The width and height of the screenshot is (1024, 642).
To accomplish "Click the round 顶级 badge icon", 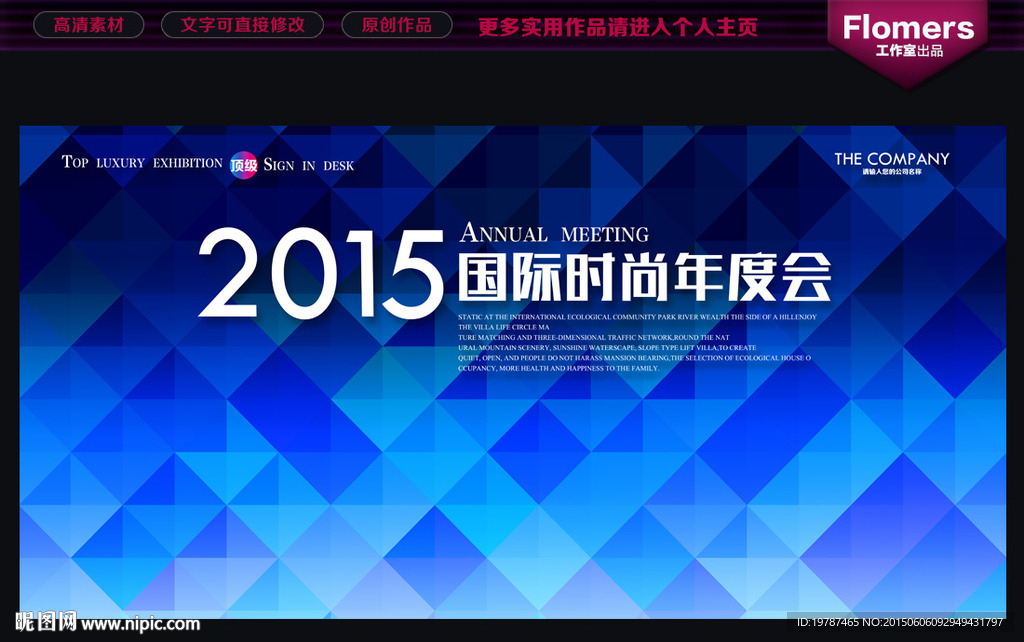I will tap(244, 165).
